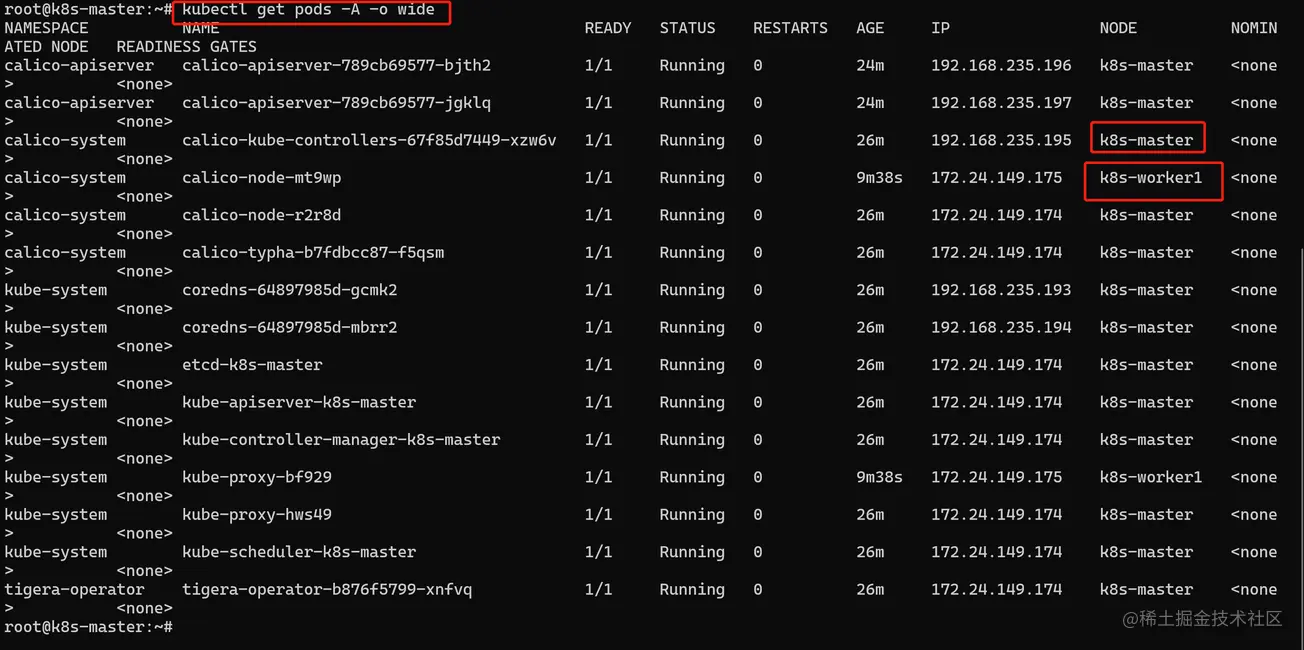Click IP address 192.168.235.195

click(x=1001, y=141)
